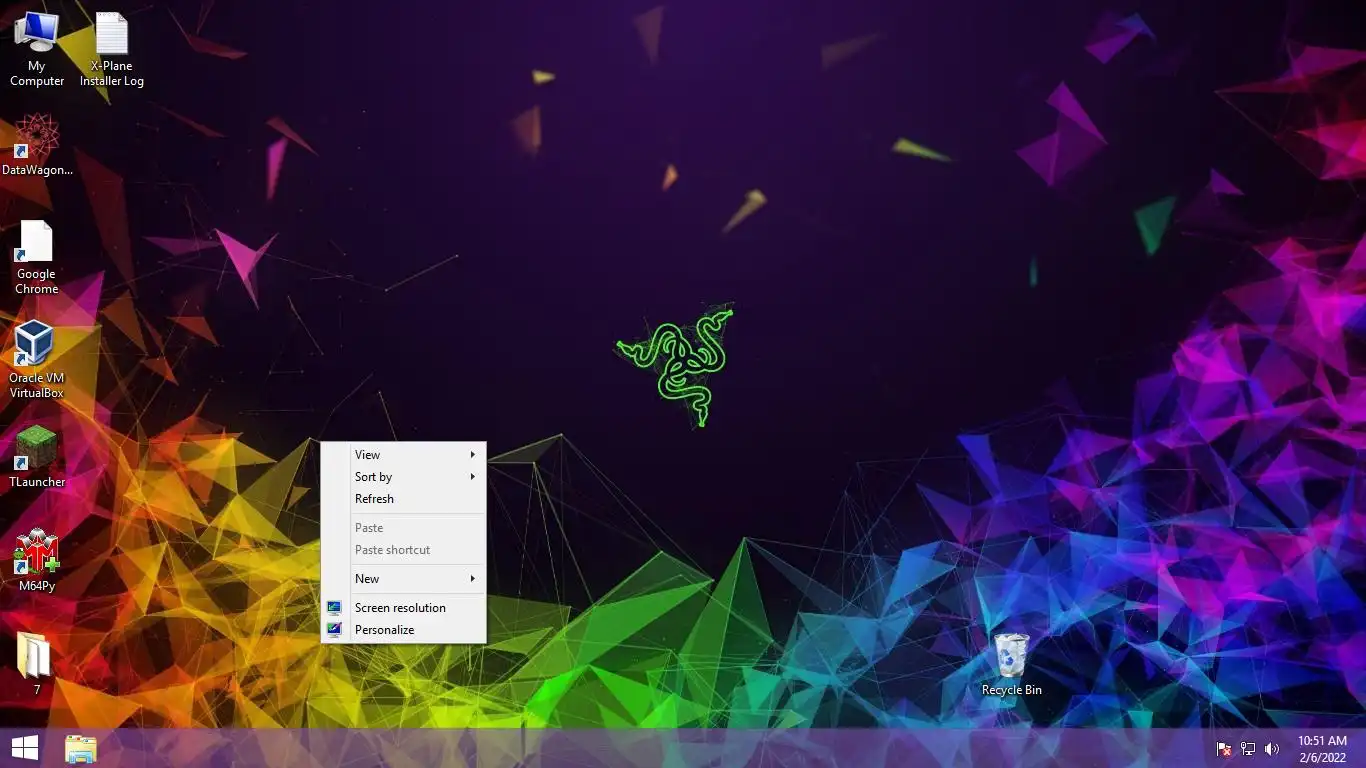Open File Explorer from the taskbar
1366x768 pixels.
pyautogui.click(x=81, y=749)
